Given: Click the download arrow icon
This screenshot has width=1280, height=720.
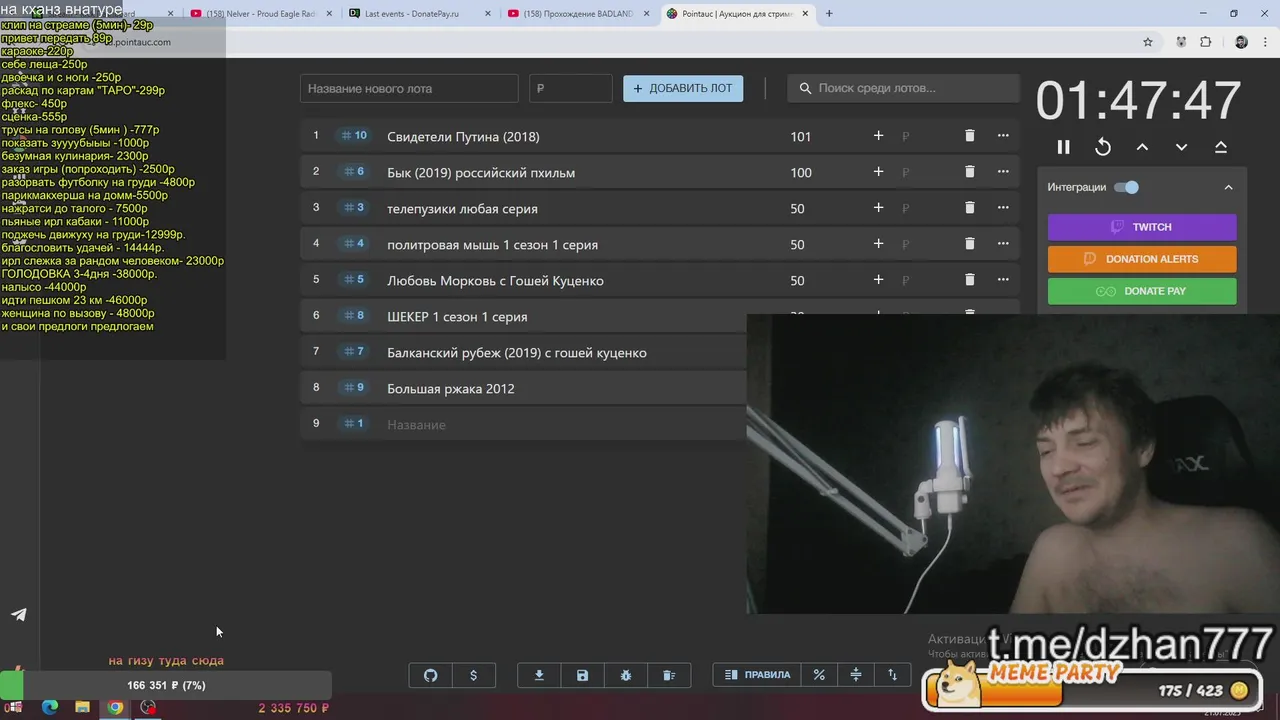Looking at the screenshot, I should click(539, 675).
